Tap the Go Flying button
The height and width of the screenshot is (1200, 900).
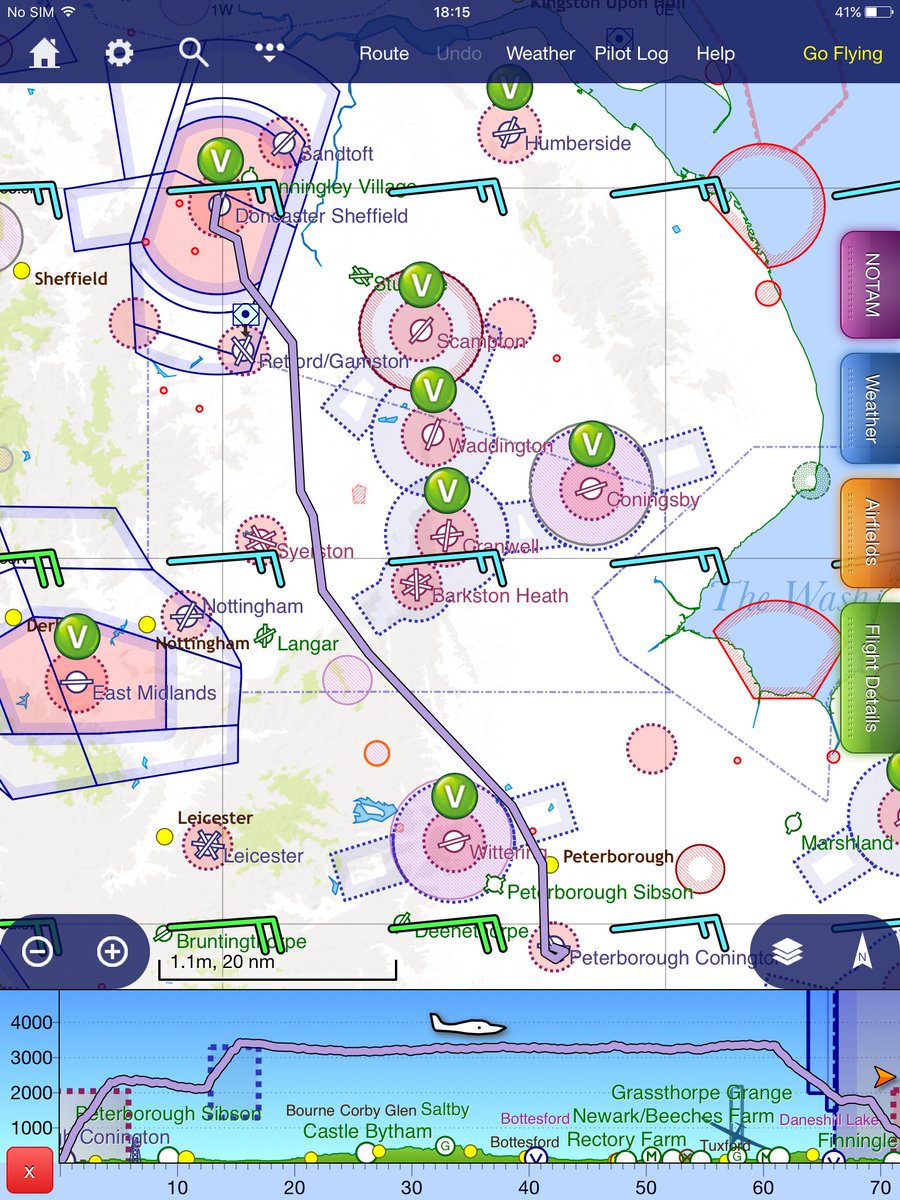843,53
